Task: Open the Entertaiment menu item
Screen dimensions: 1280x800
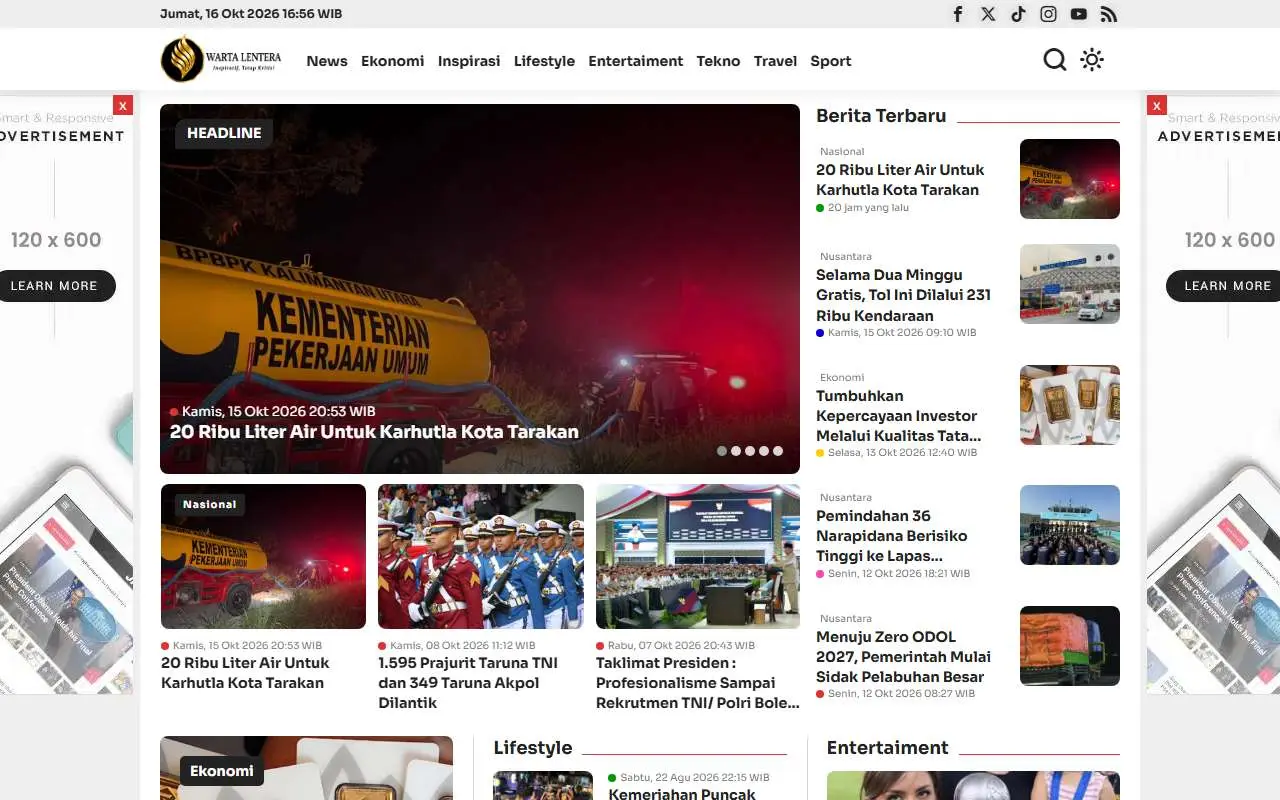Action: tap(636, 61)
